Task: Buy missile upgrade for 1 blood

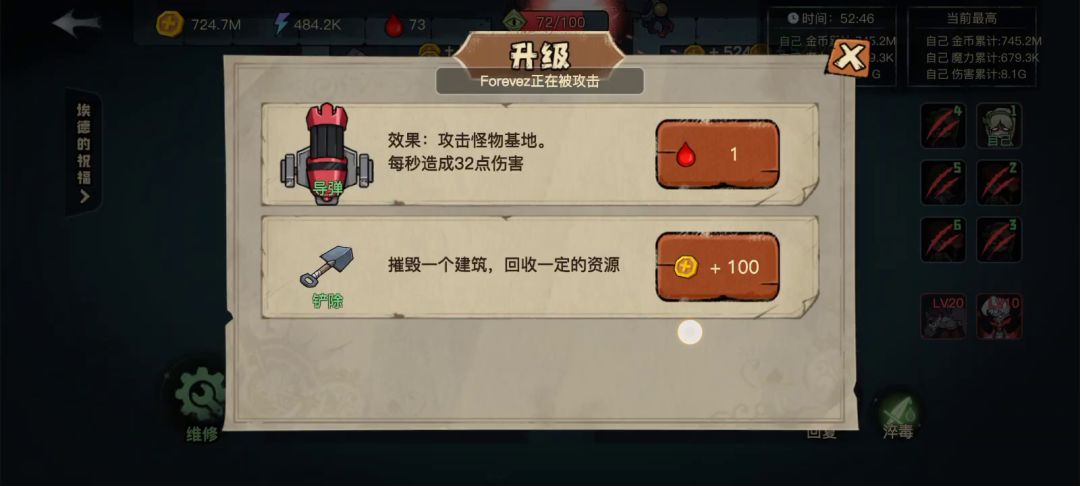Action: 717,154
